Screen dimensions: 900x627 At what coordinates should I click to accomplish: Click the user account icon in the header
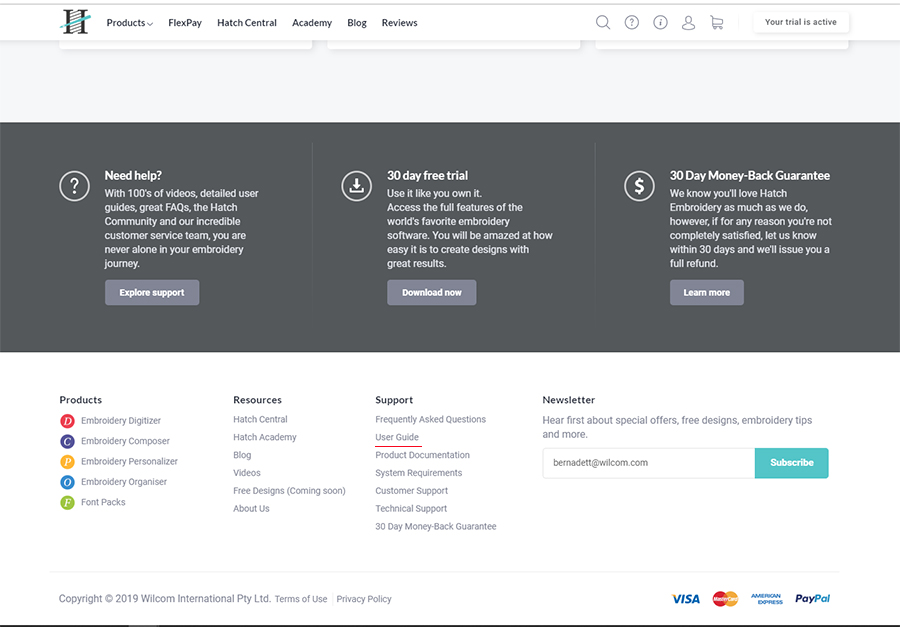(x=688, y=21)
